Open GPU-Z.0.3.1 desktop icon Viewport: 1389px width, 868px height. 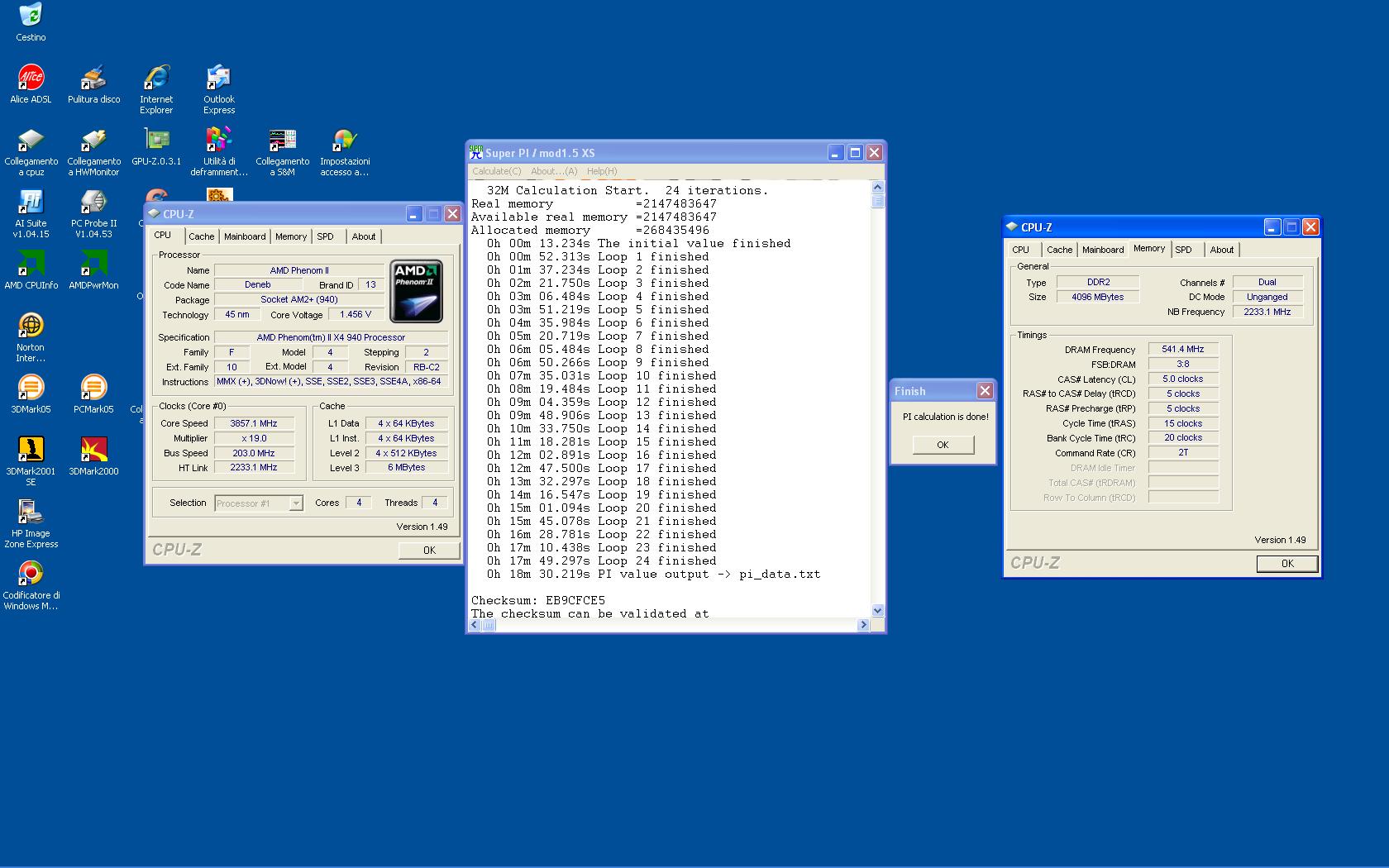pos(156,146)
